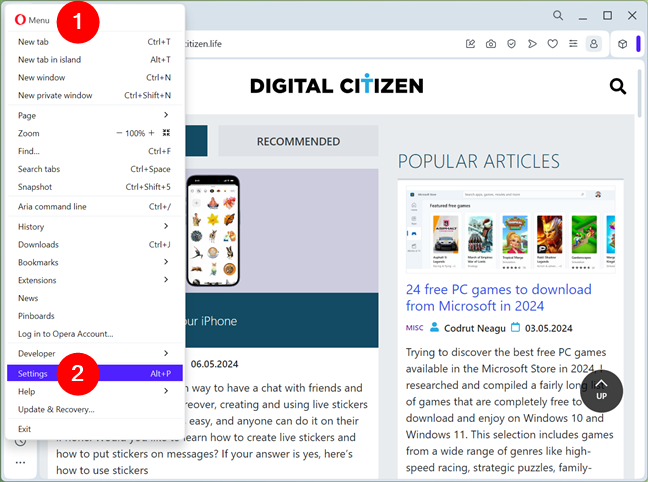Click the Digital Citizen site search icon
This screenshot has width=648, height=482.
click(618, 86)
